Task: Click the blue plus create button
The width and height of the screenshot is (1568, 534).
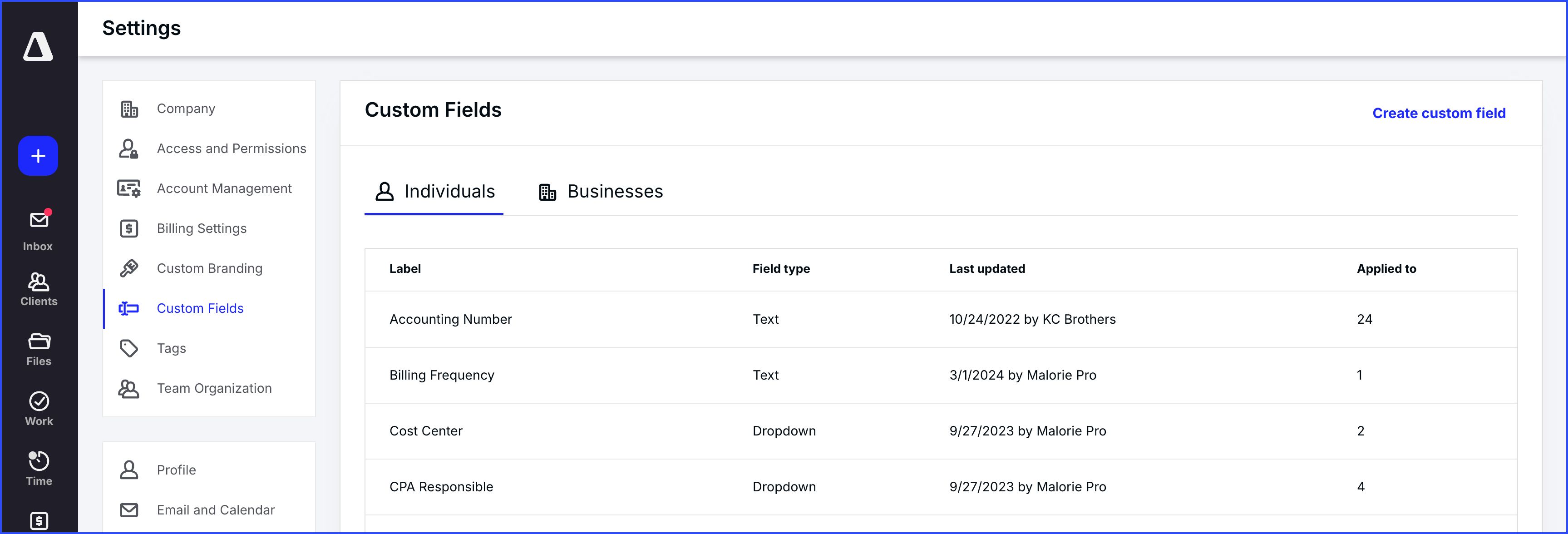Action: coord(38,156)
